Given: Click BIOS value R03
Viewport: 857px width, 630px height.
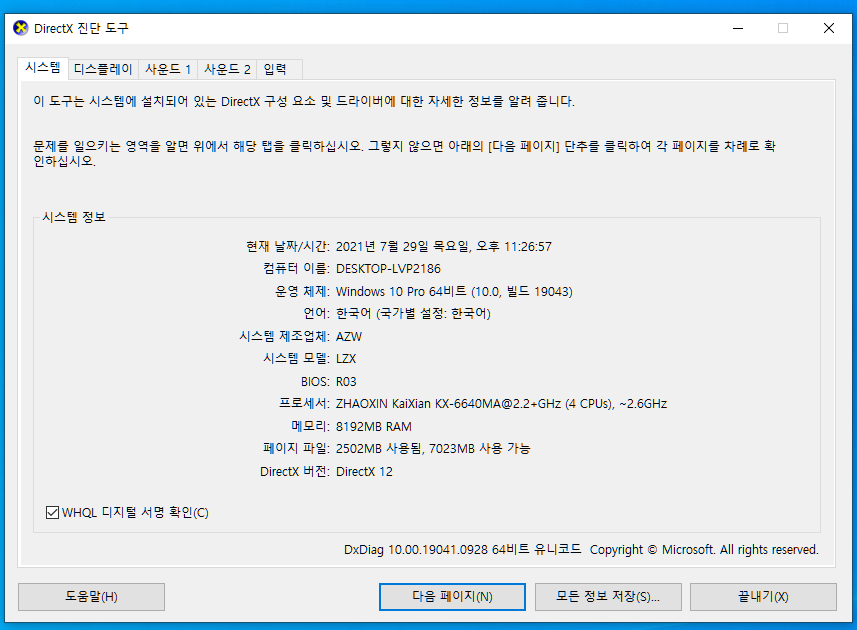Looking at the screenshot, I should 346,381.
